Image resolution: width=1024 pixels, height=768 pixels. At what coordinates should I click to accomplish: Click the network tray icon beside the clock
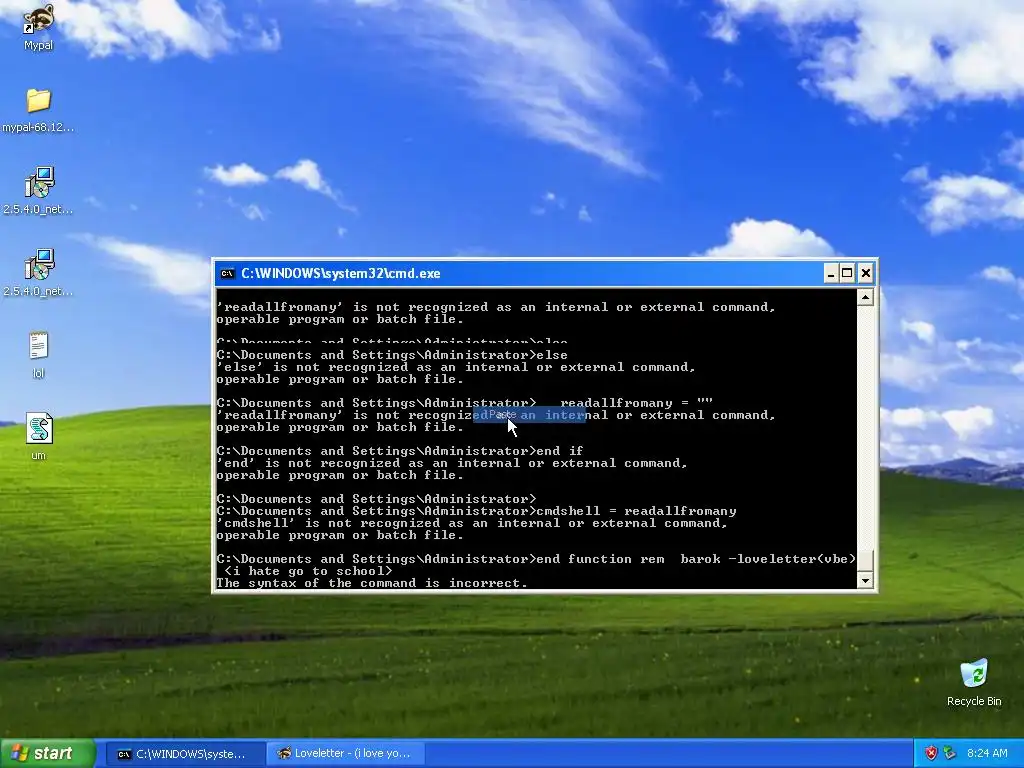(x=950, y=753)
